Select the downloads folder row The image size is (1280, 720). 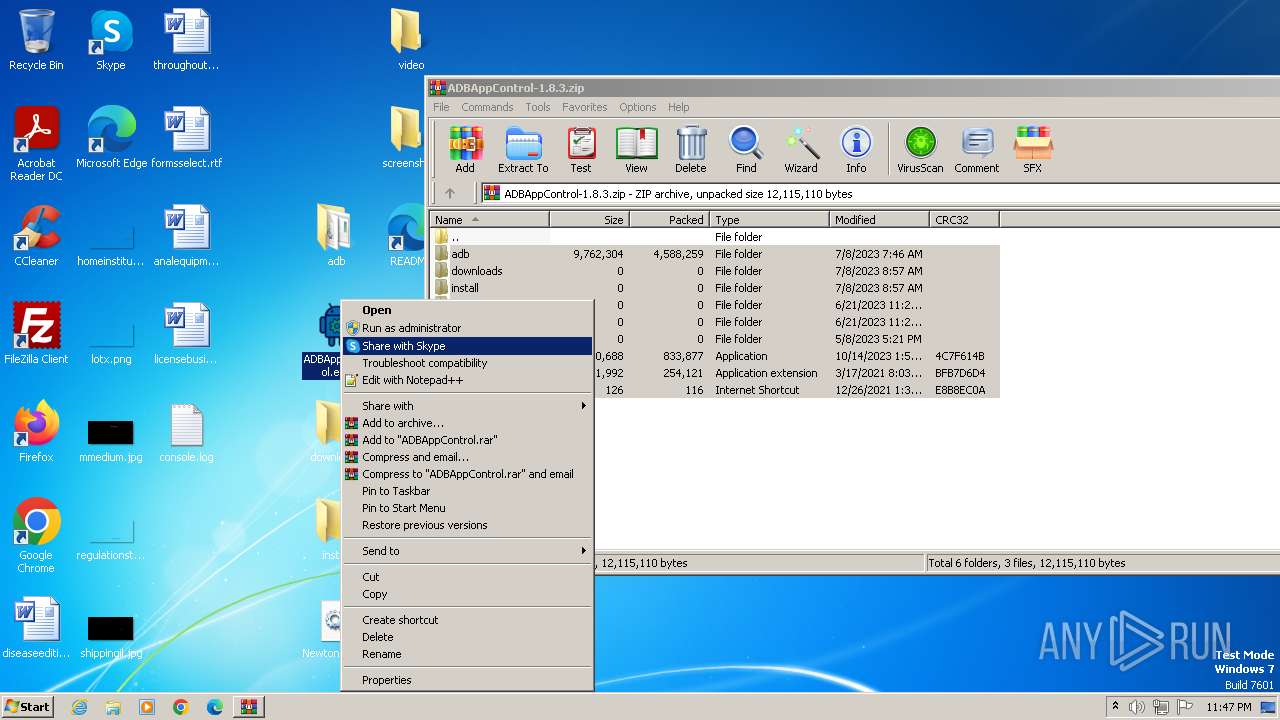tap(715, 271)
